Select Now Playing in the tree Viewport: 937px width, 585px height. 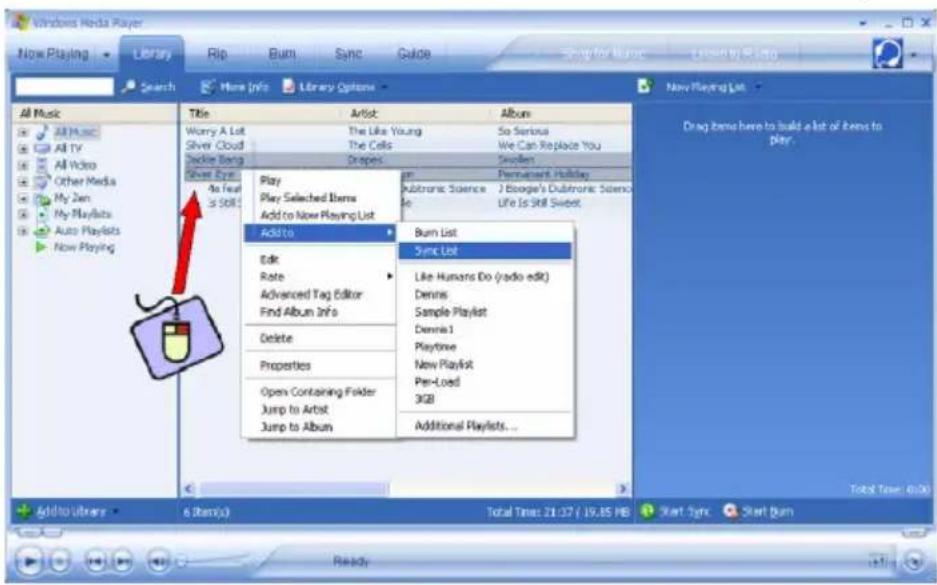point(84,247)
